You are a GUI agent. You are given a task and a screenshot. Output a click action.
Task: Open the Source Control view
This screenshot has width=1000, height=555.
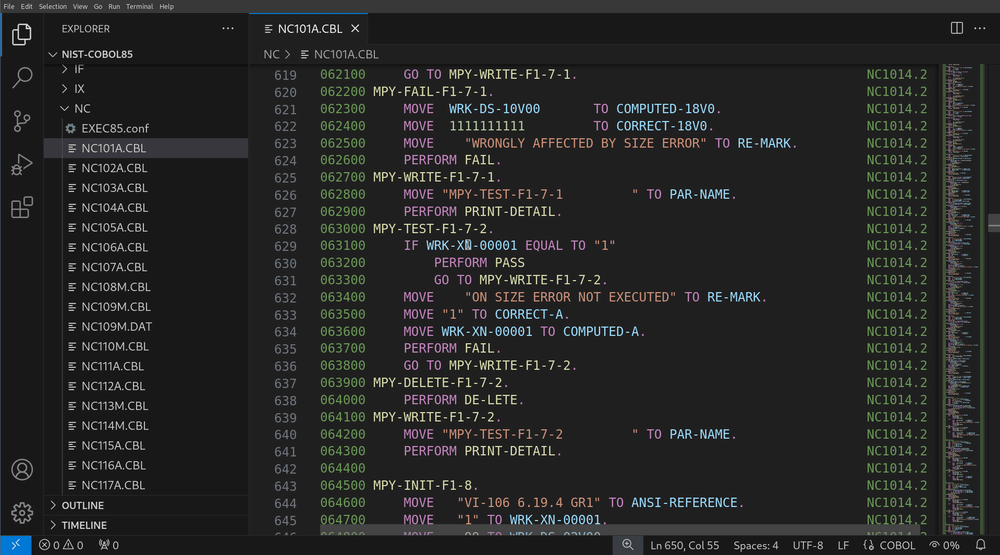[x=22, y=121]
